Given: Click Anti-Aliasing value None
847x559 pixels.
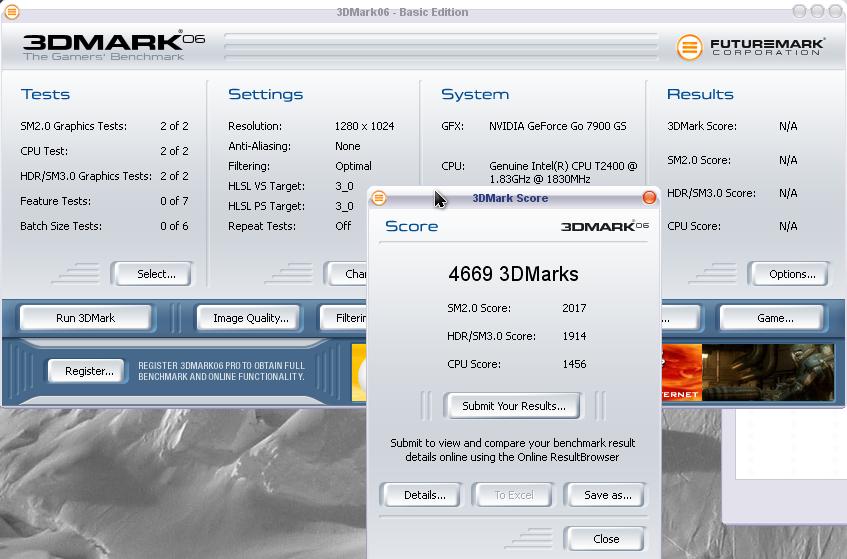Looking at the screenshot, I should [x=347, y=146].
